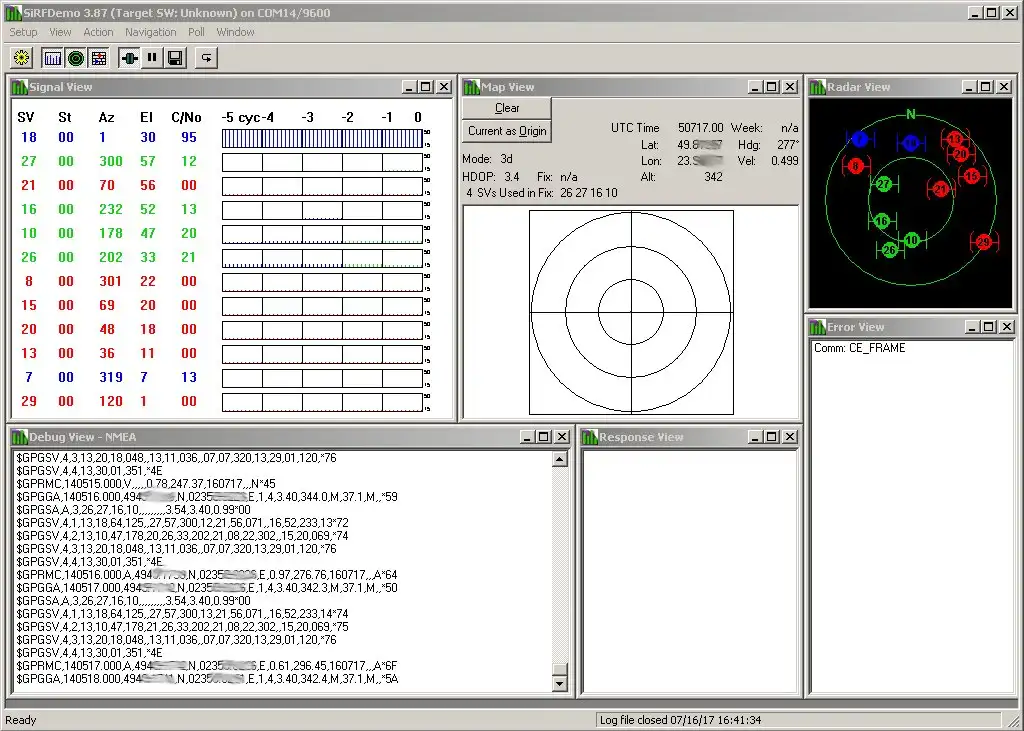The image size is (1024, 731).
Task: Open the View menu
Action: click(60, 32)
